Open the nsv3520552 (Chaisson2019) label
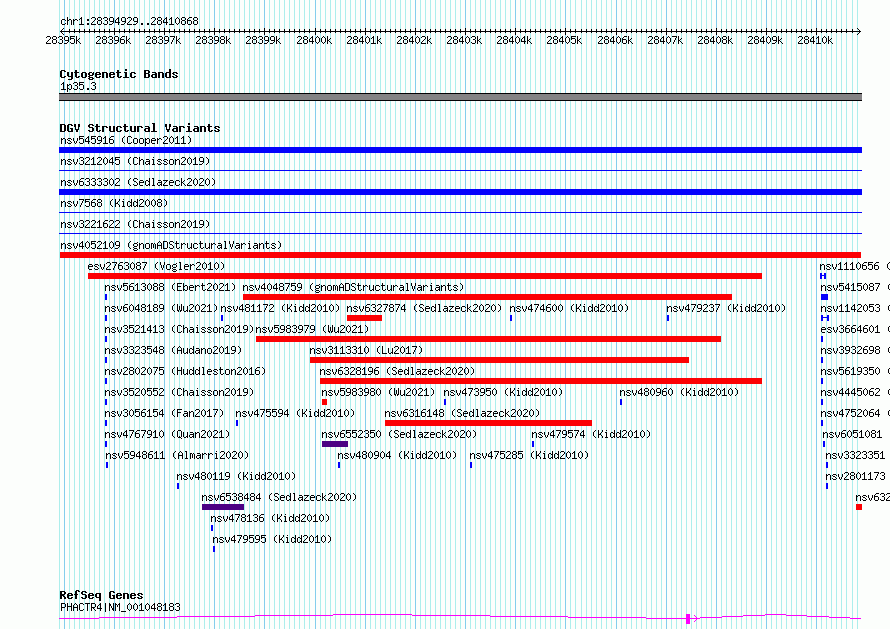The height and width of the screenshot is (629, 890). click(x=179, y=392)
